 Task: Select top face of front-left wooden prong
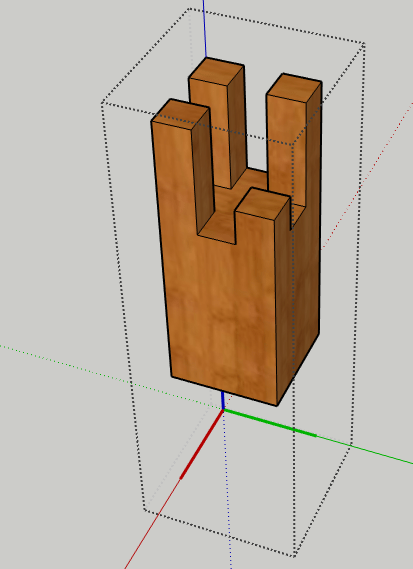(x=180, y=114)
